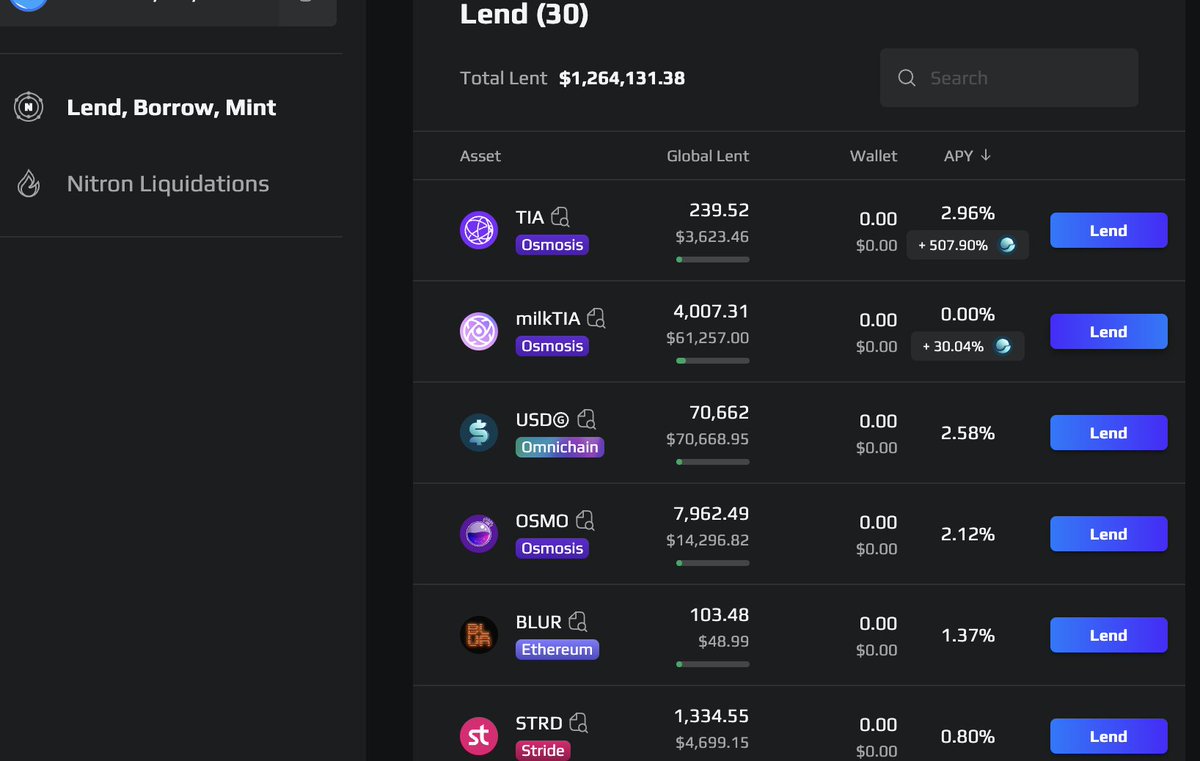Viewport: 1200px width, 761px height.
Task: Click milkTIA lent value $61,257.00
Action: 708,339
